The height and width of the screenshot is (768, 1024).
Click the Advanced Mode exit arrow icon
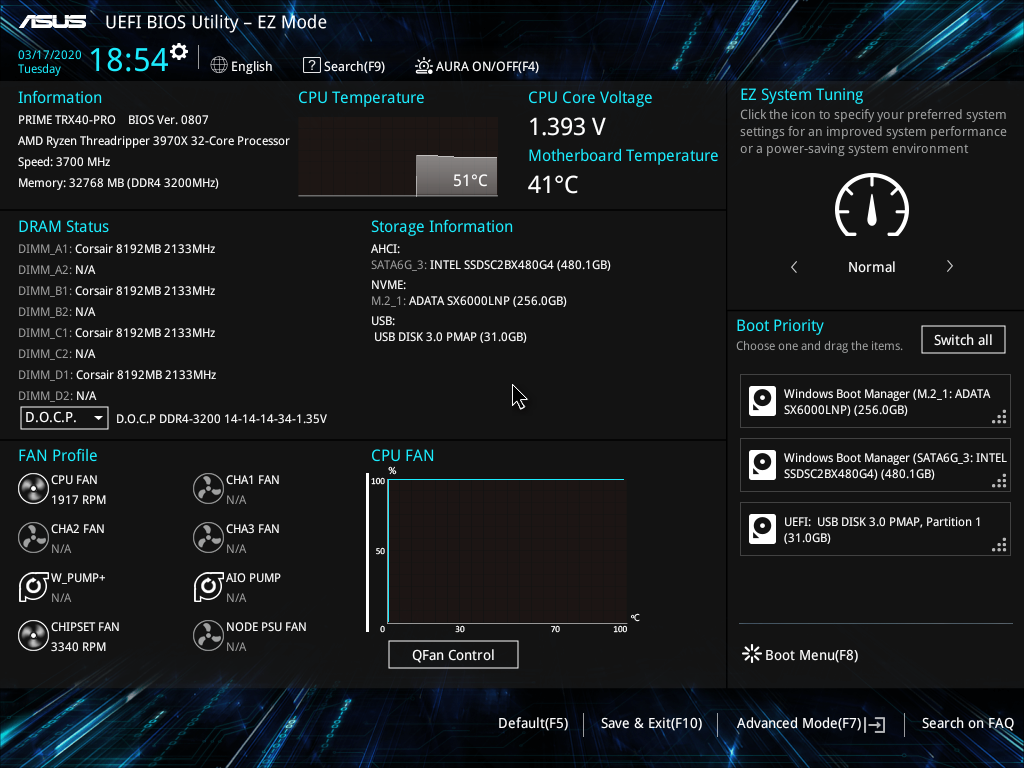coord(875,724)
